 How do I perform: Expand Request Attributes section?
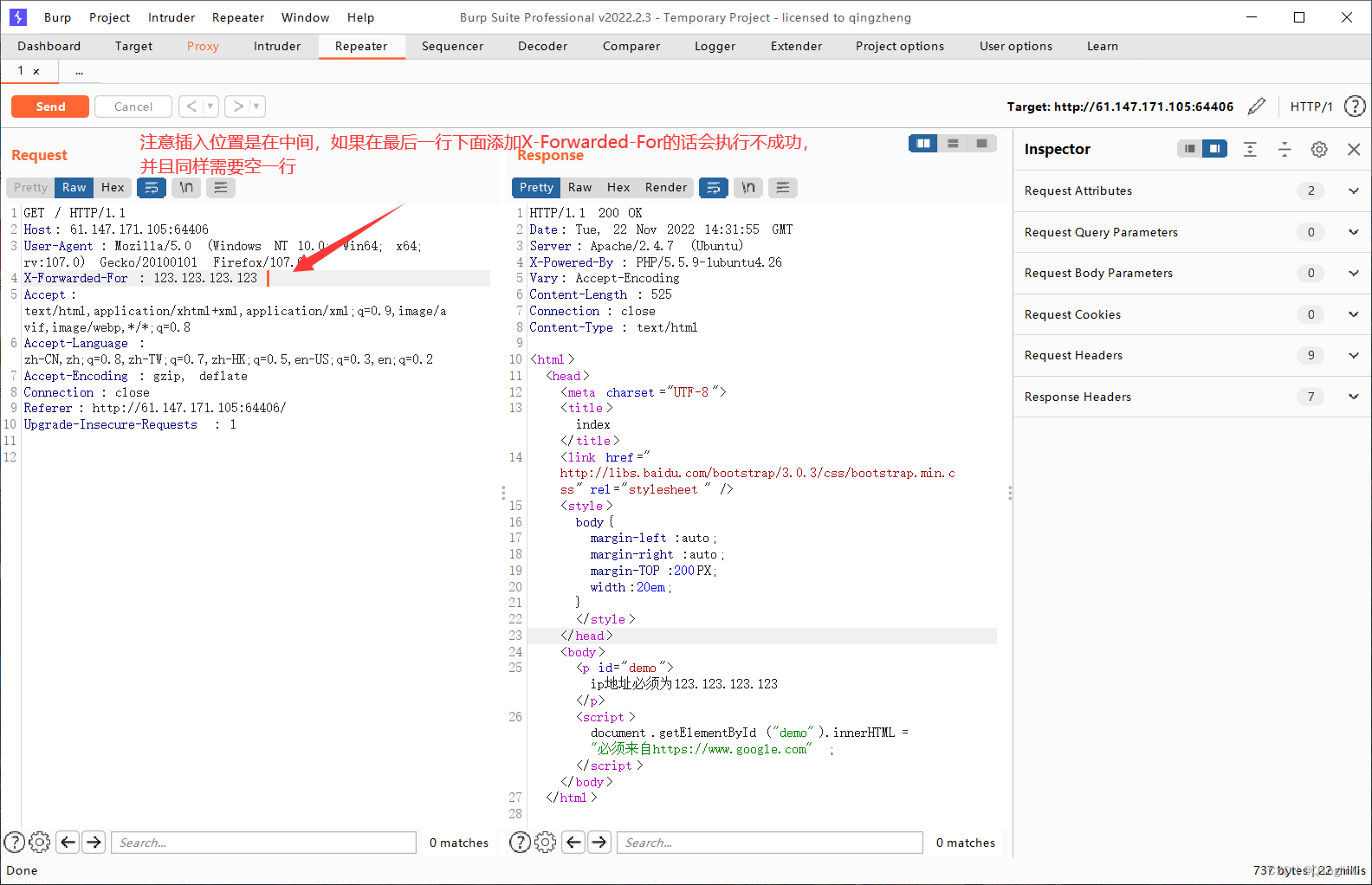coord(1354,191)
